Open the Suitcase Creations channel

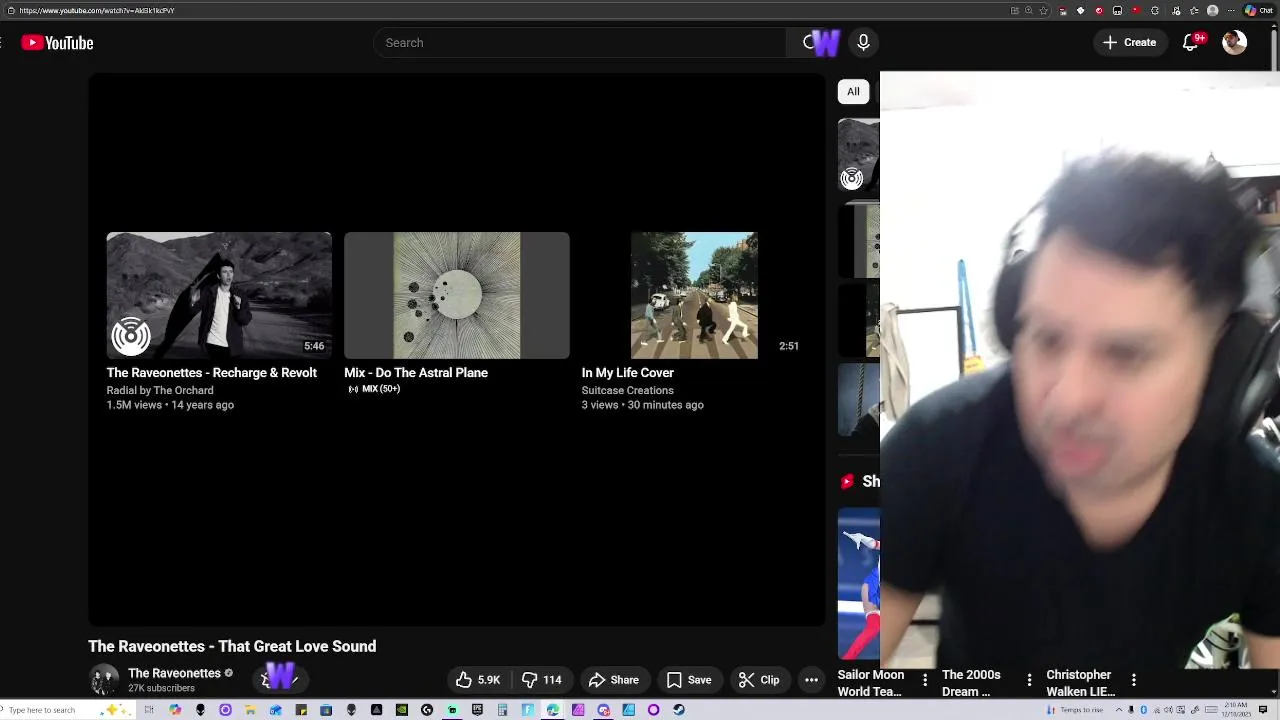tap(628, 391)
